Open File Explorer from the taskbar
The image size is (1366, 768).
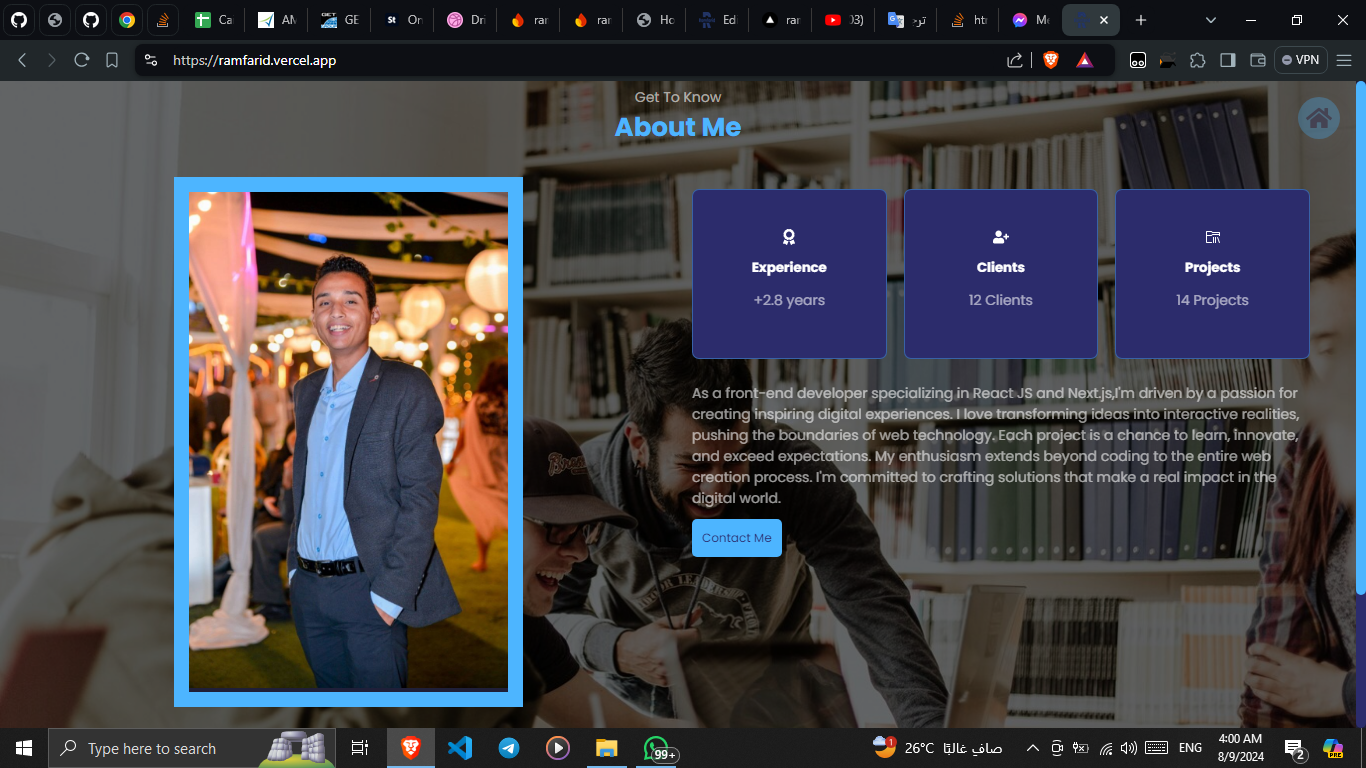(x=607, y=748)
